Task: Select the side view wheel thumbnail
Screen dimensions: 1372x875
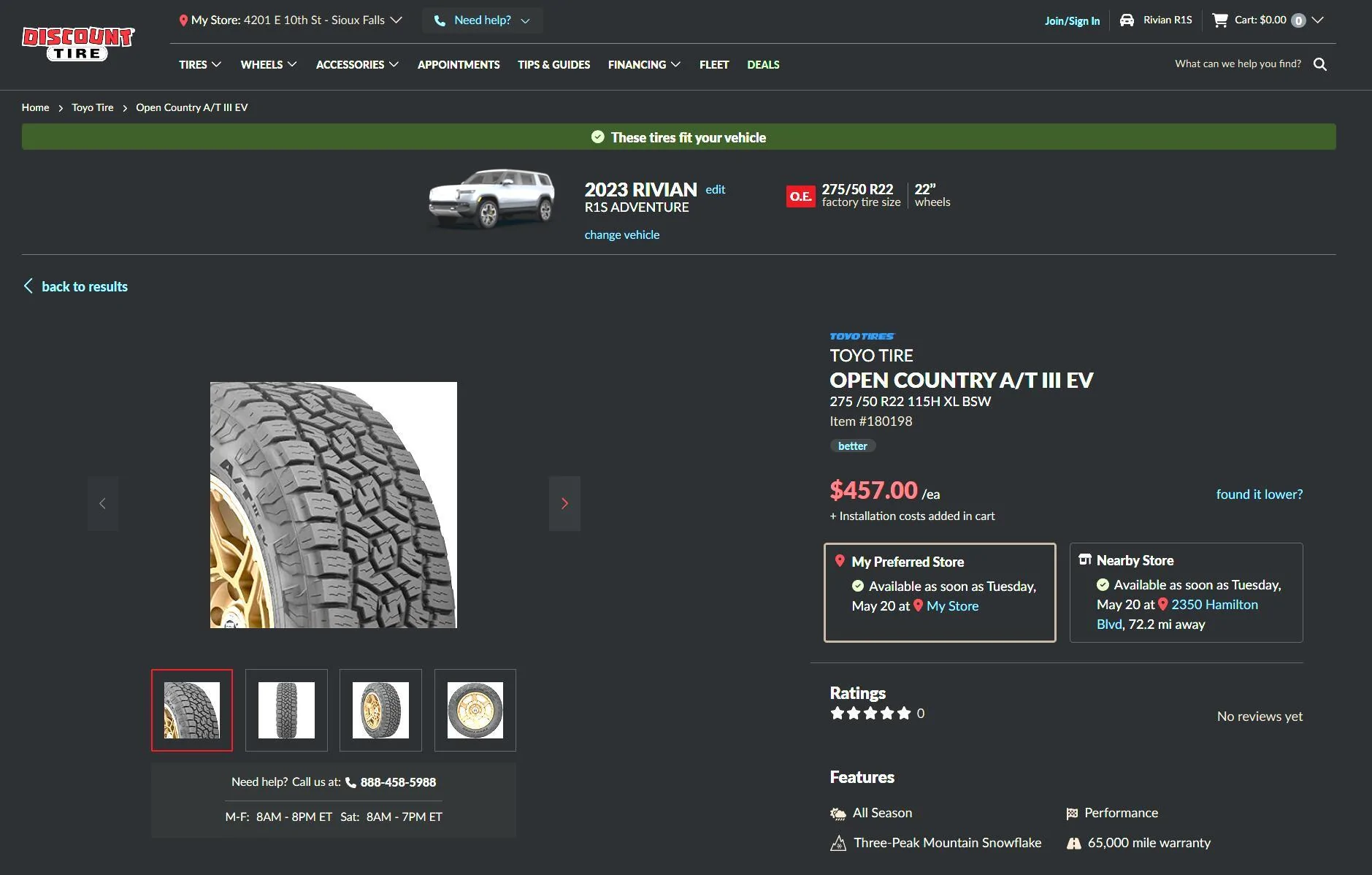Action: coord(475,710)
